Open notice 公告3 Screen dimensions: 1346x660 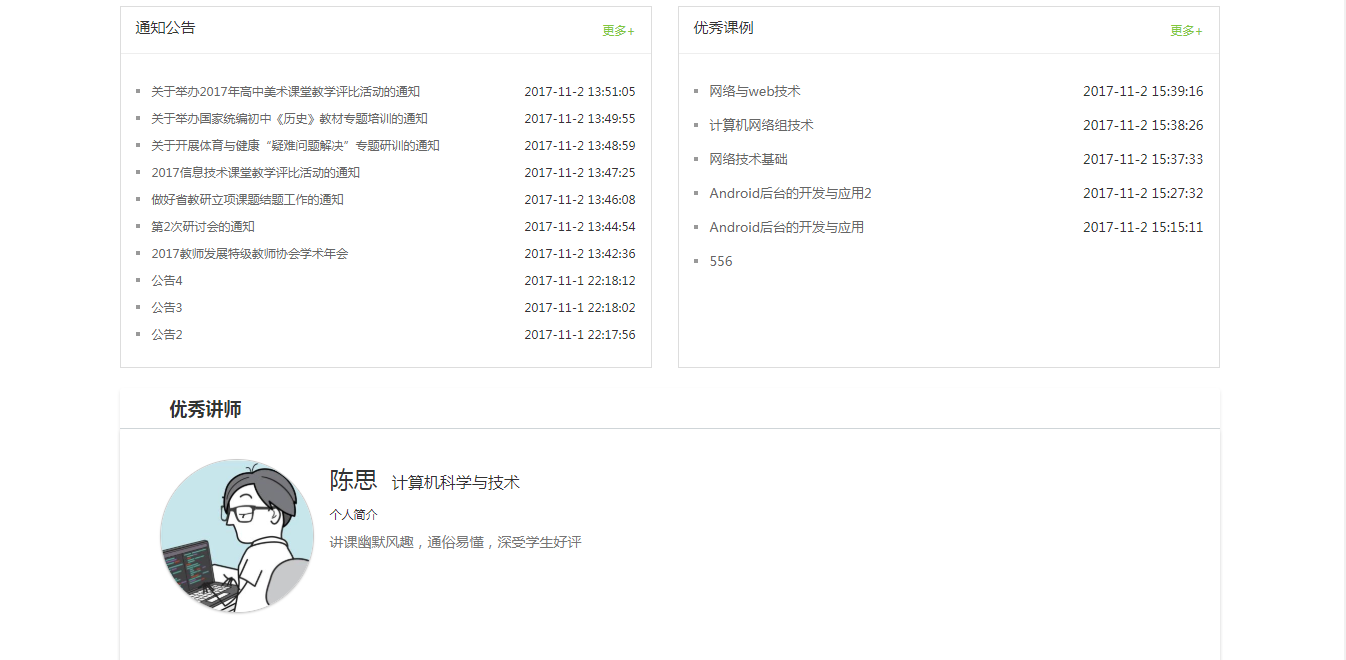(167, 308)
